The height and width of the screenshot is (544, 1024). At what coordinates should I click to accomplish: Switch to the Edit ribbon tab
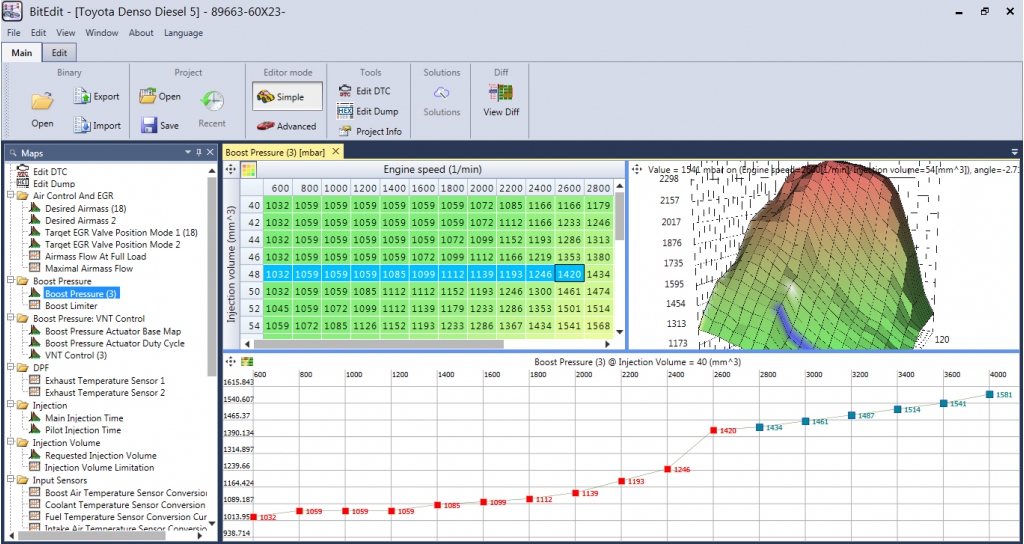(59, 53)
